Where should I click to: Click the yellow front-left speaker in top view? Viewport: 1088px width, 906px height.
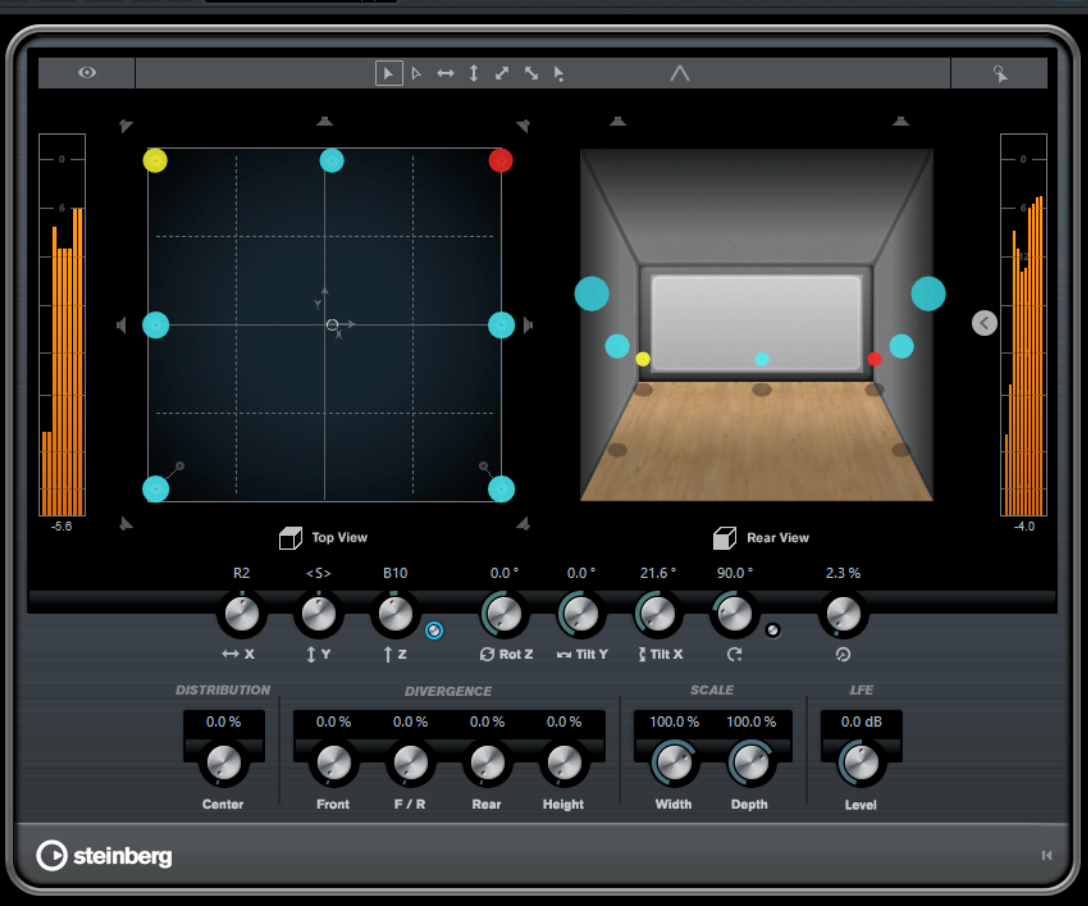click(155, 160)
